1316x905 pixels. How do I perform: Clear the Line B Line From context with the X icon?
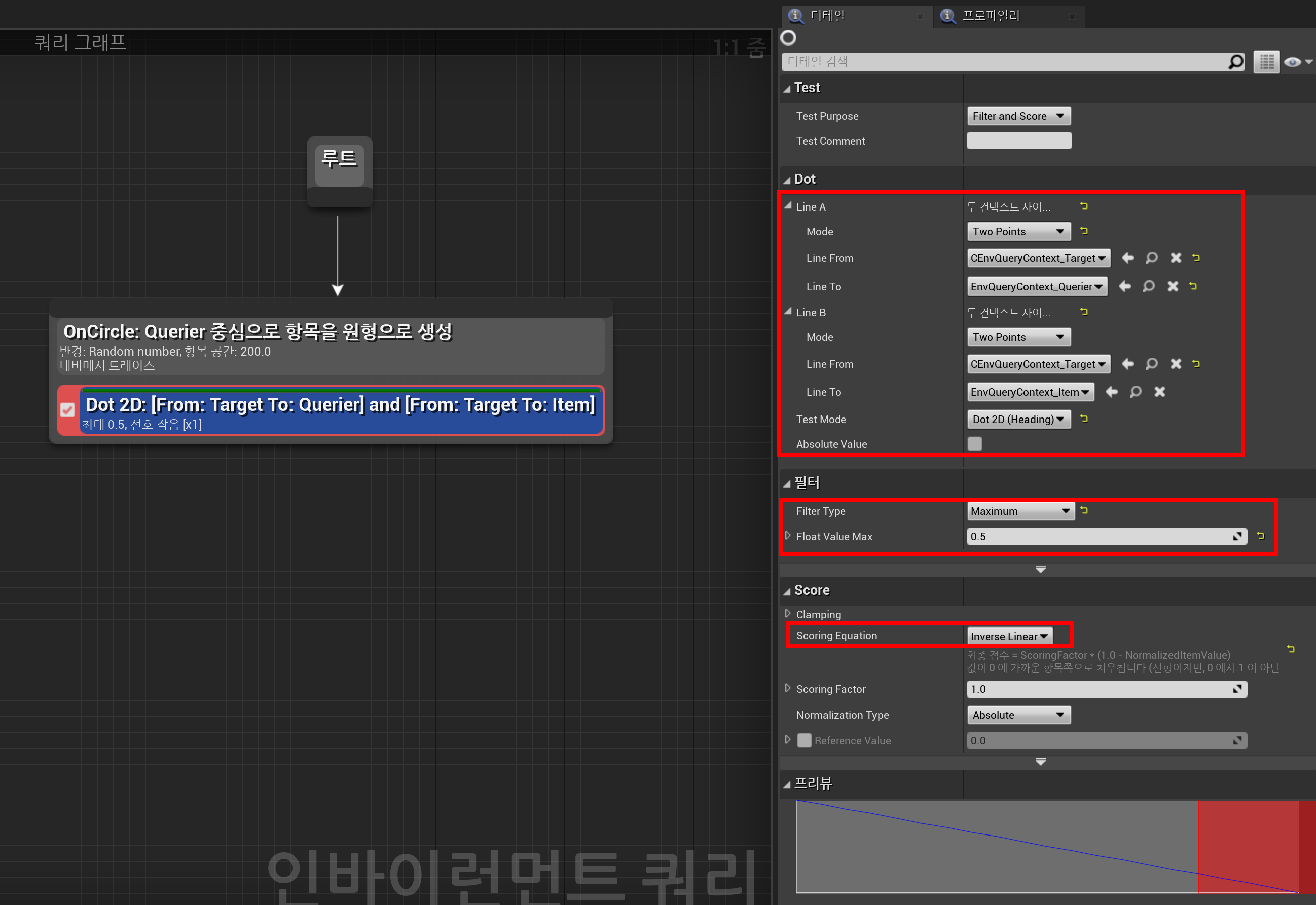click(x=1176, y=364)
